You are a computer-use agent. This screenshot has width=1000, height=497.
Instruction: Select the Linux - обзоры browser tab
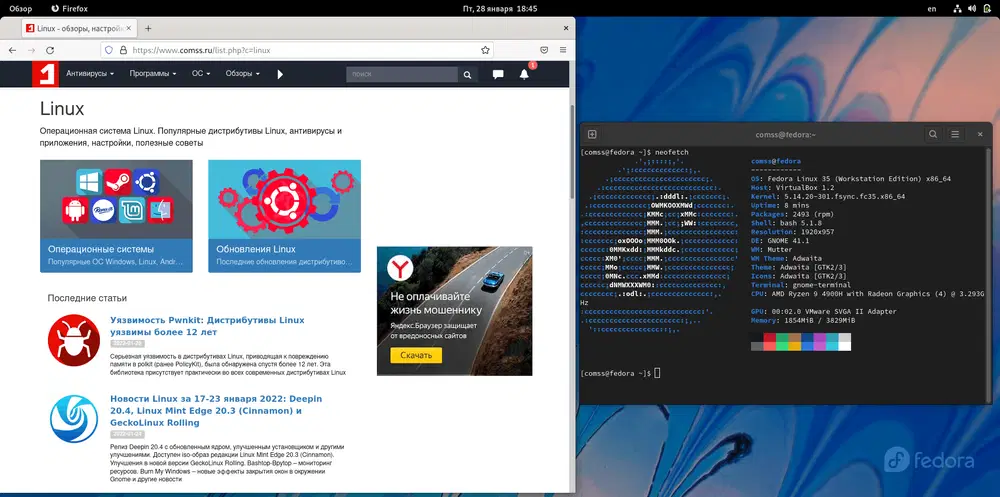79,28
